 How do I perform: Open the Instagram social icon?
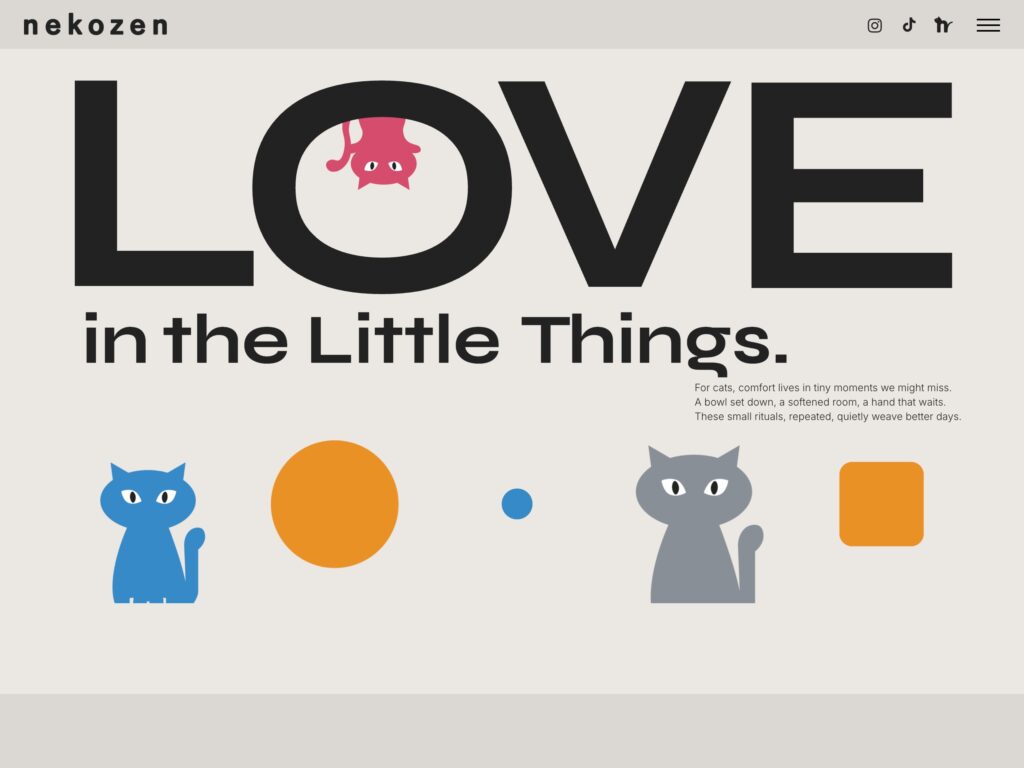click(874, 25)
